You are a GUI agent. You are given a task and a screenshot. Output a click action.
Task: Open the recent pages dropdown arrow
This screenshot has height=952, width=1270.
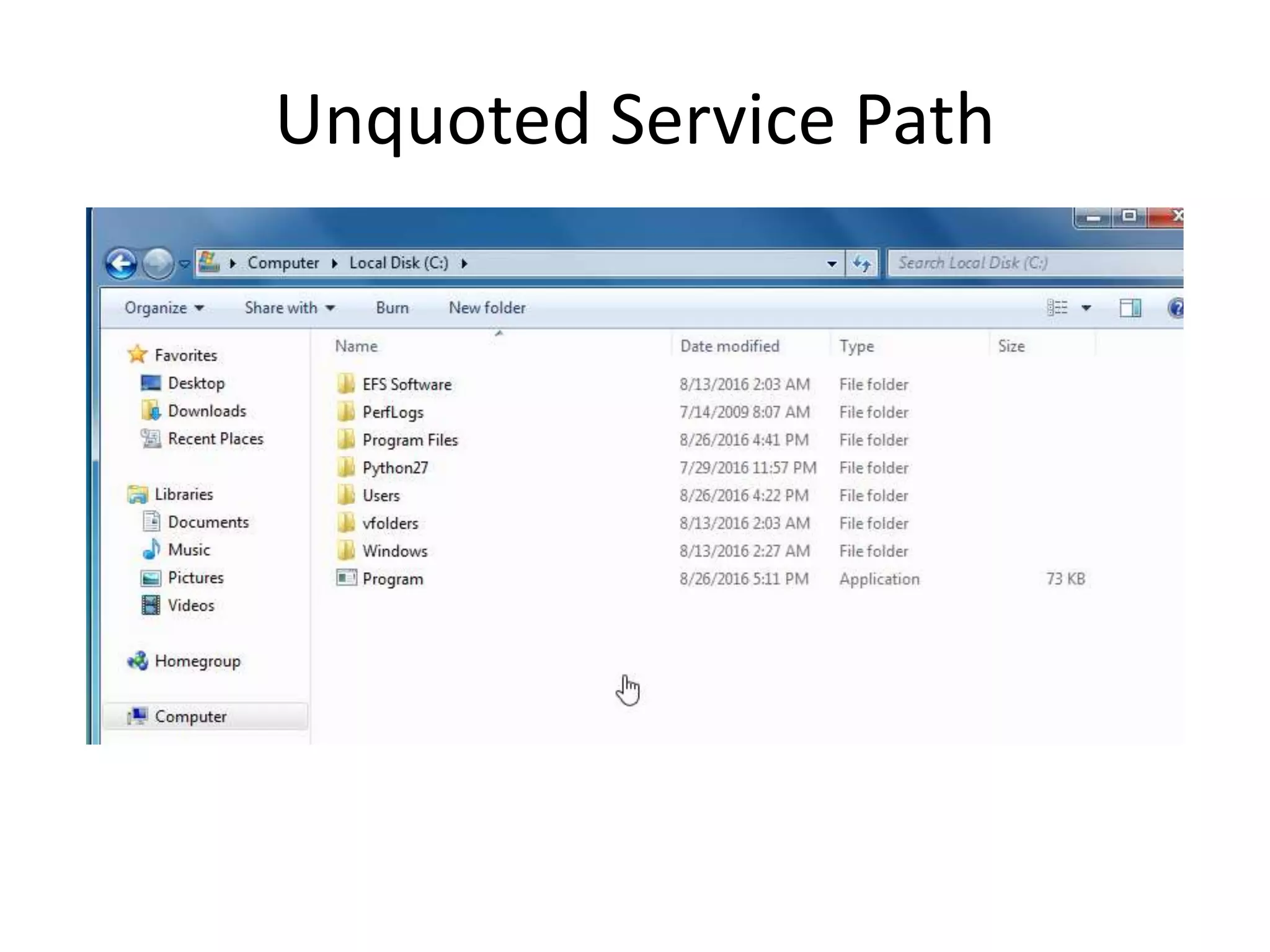pyautogui.click(x=184, y=264)
